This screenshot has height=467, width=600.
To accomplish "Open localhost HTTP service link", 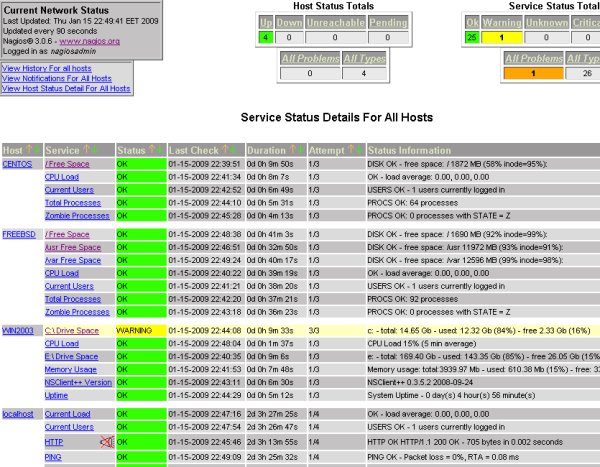I will click(54, 443).
